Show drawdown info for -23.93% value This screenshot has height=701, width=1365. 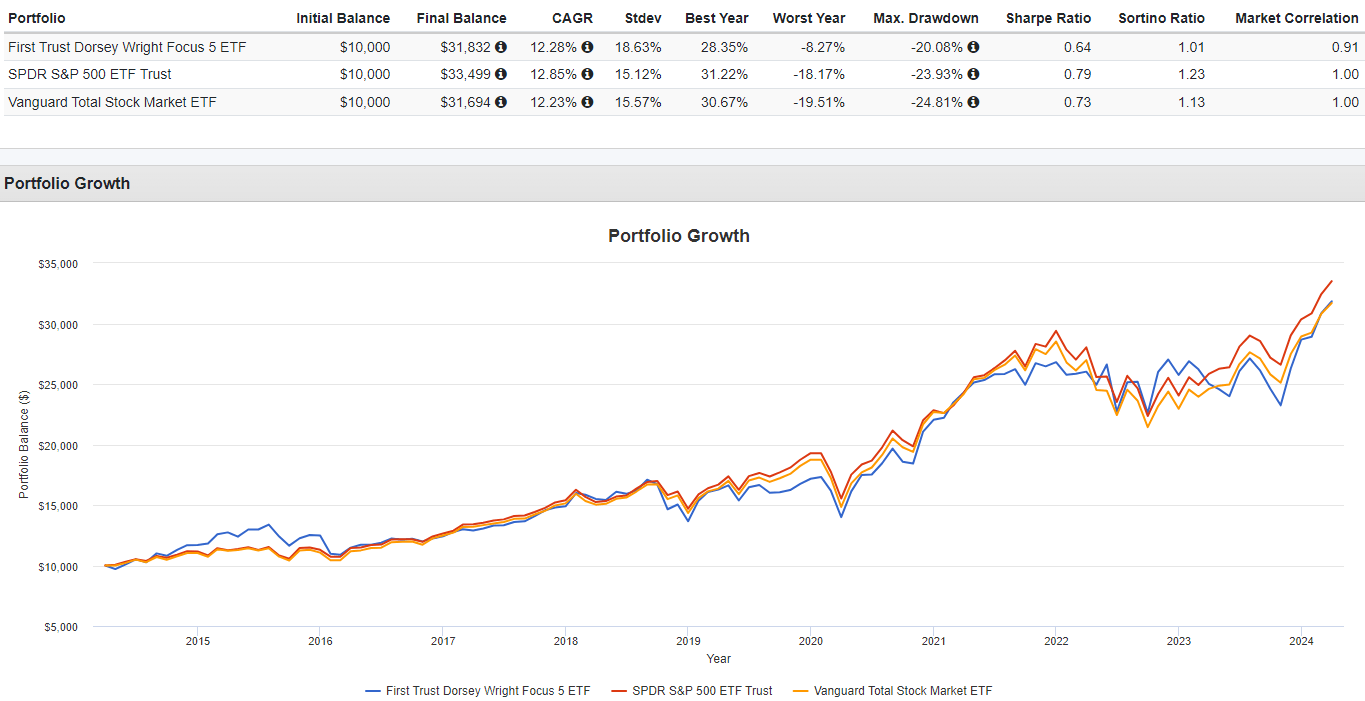click(973, 74)
